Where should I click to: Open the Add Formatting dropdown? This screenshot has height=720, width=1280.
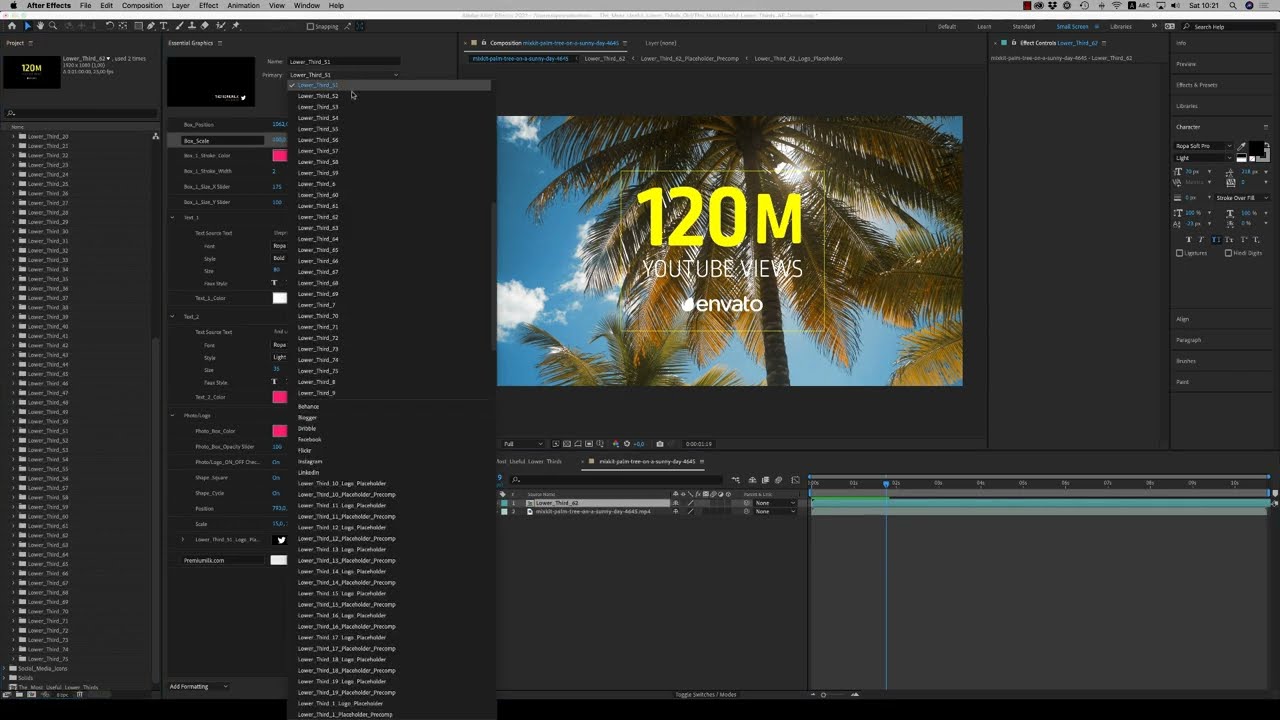click(x=199, y=686)
